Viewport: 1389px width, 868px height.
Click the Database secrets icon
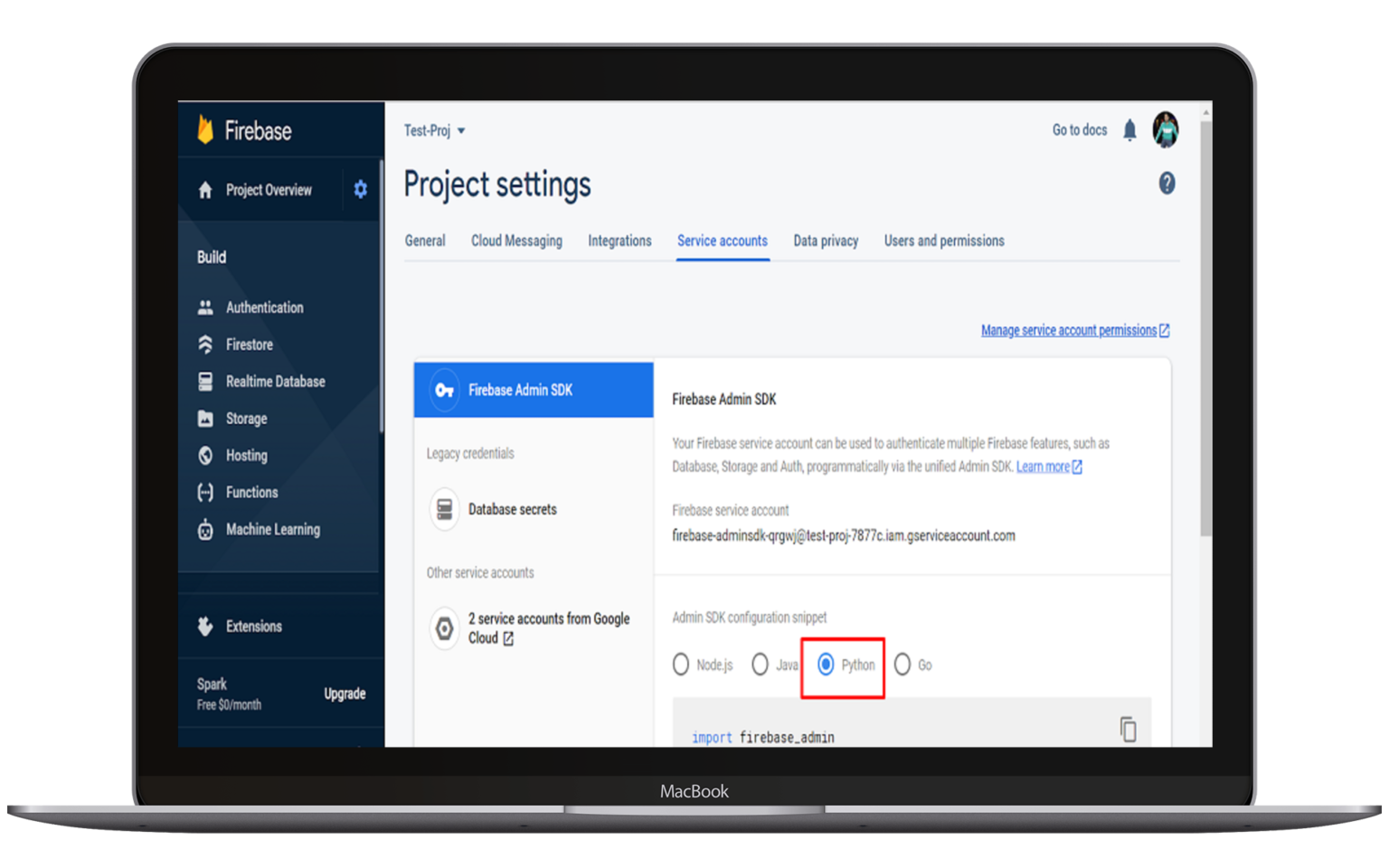point(444,509)
